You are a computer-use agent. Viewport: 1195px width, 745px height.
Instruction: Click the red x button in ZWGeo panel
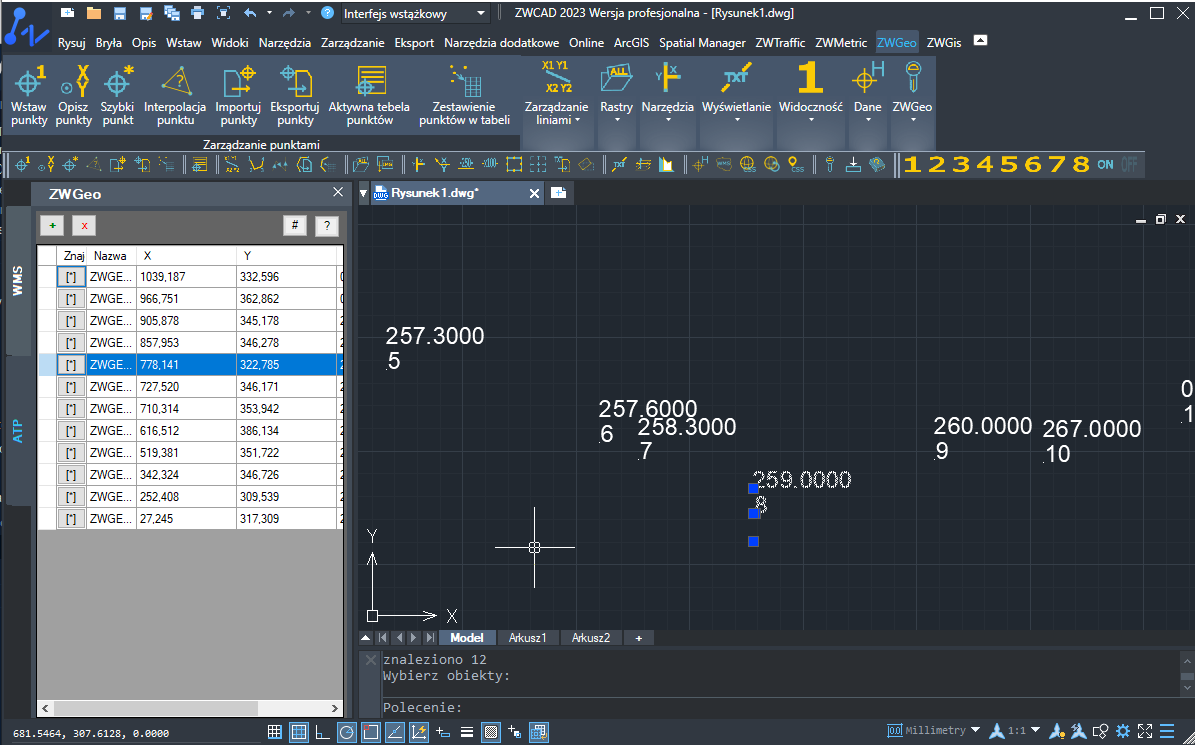pyautogui.click(x=84, y=225)
